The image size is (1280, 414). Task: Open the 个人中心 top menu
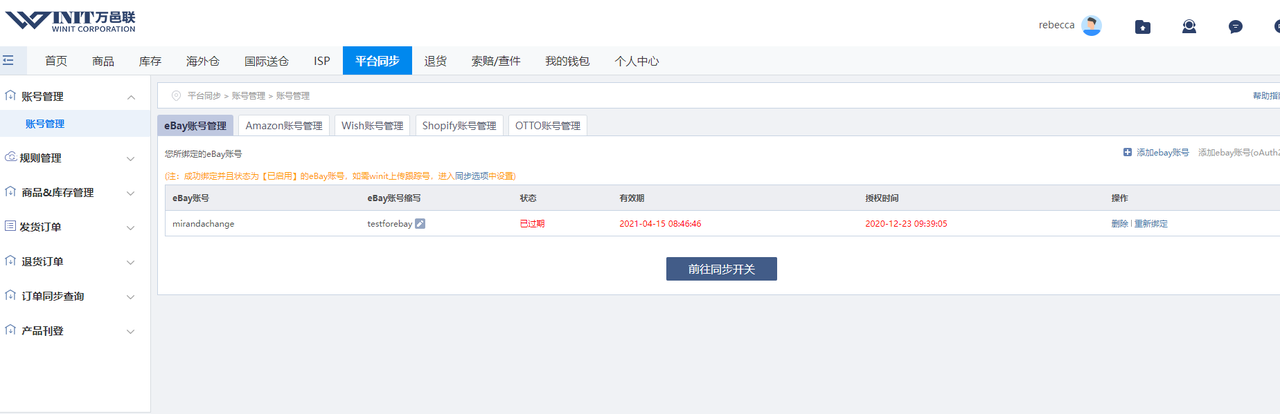(x=637, y=61)
